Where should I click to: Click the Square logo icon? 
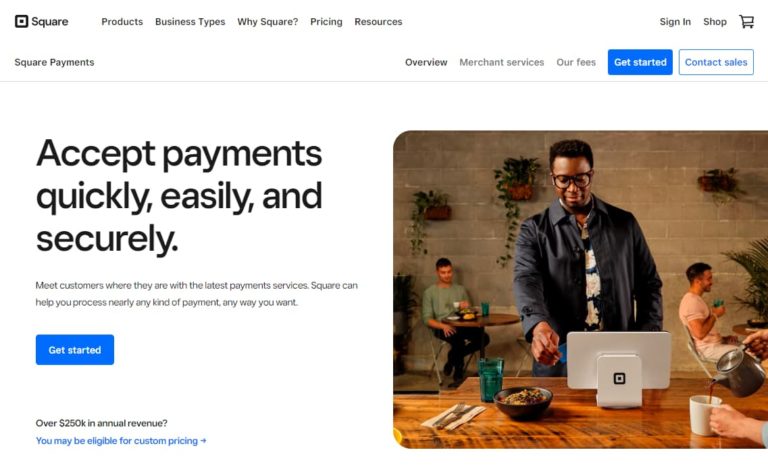(x=22, y=22)
